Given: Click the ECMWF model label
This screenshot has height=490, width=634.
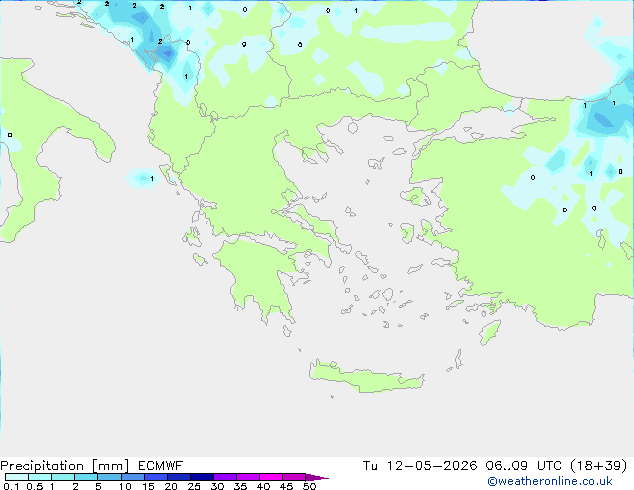Looking at the screenshot, I should point(161,466).
